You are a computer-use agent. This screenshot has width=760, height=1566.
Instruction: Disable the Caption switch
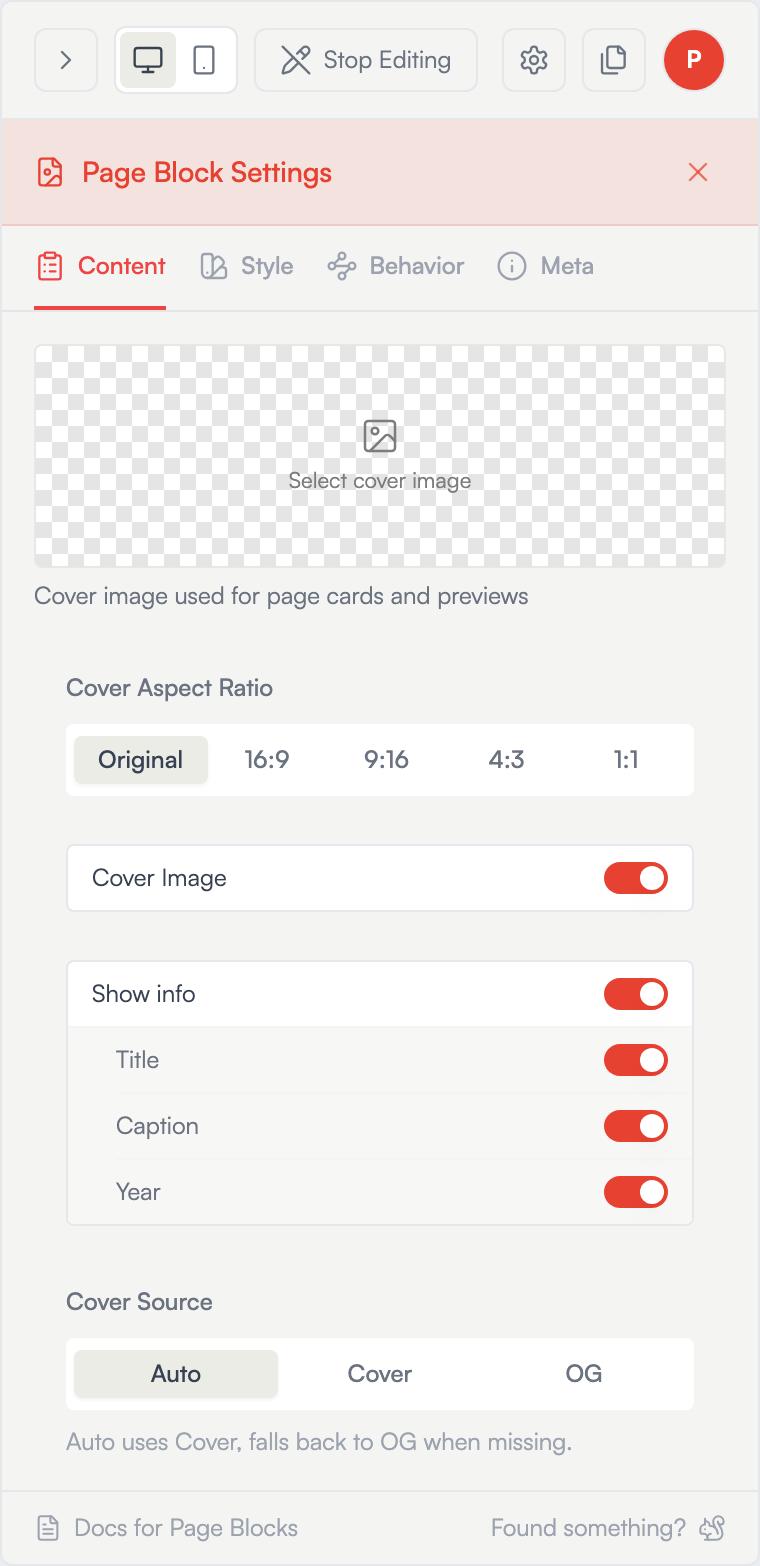point(636,1126)
